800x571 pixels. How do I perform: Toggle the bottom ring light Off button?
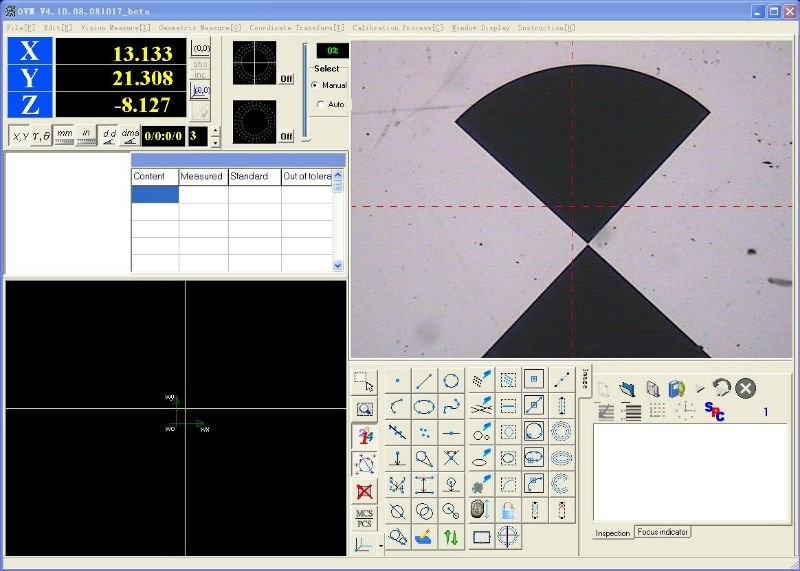pos(286,135)
